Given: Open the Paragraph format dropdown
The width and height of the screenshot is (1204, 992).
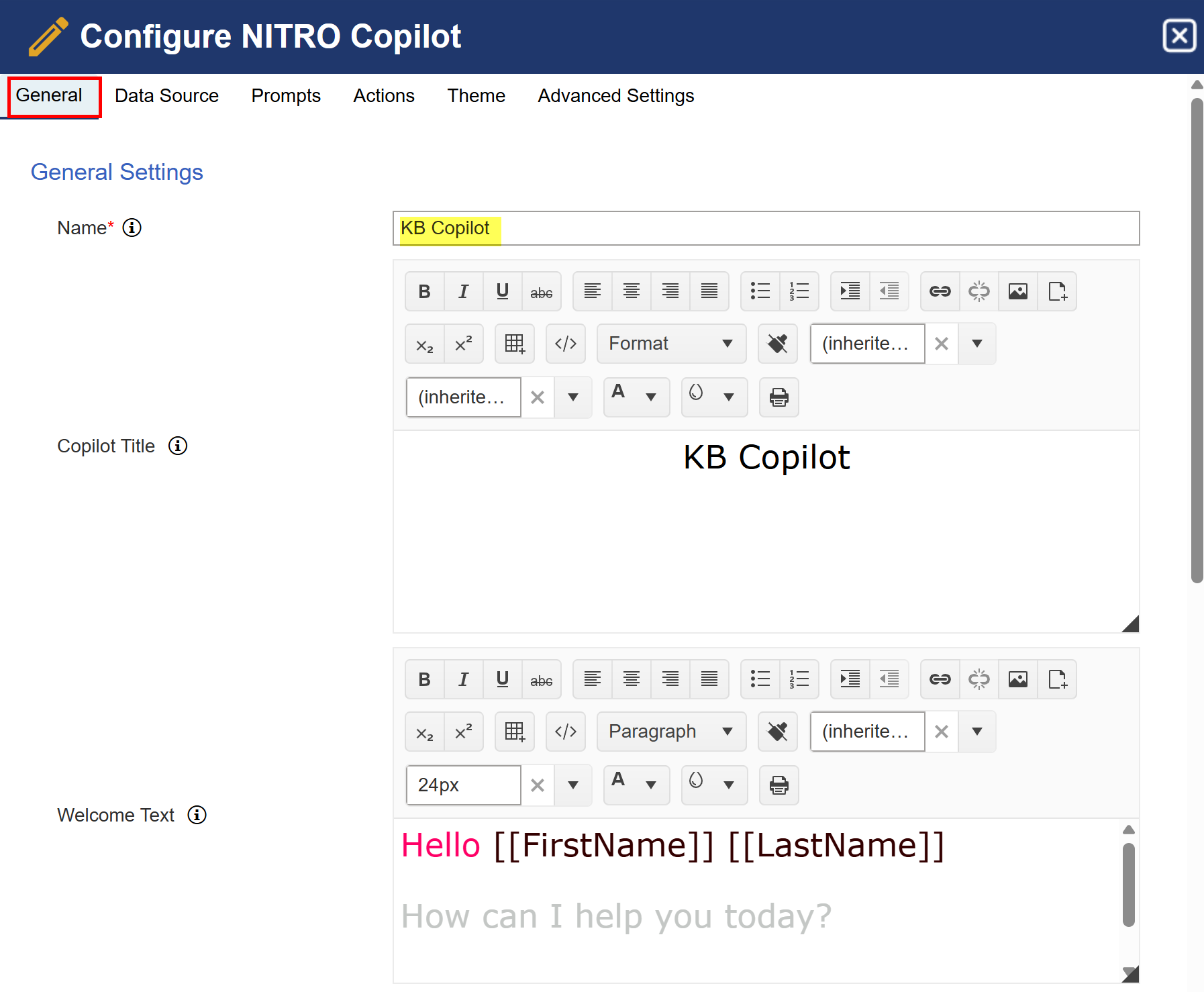Looking at the screenshot, I should [670, 732].
